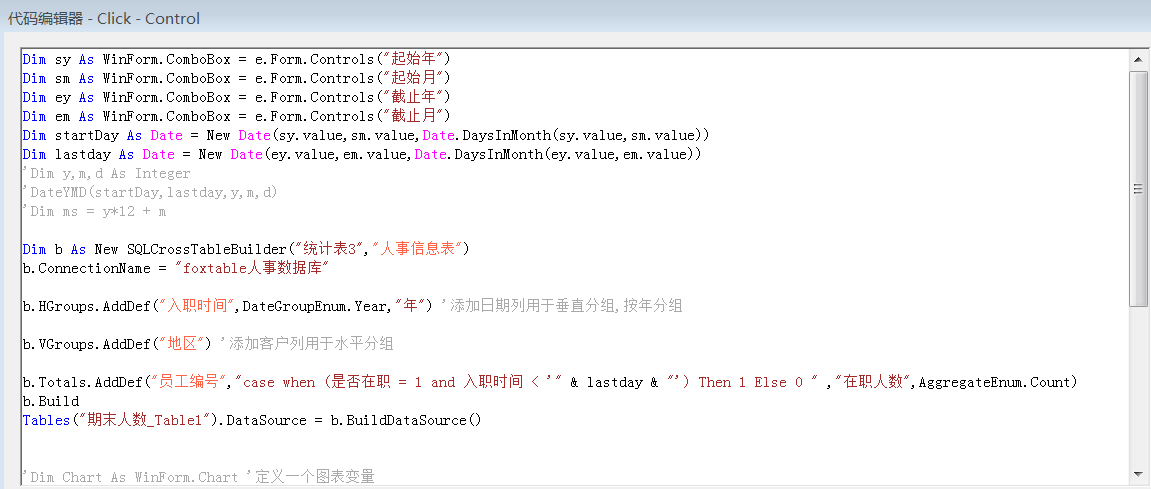The width and height of the screenshot is (1151, 489).
Task: Click the scrollbar down arrow button
Action: coord(1138,474)
